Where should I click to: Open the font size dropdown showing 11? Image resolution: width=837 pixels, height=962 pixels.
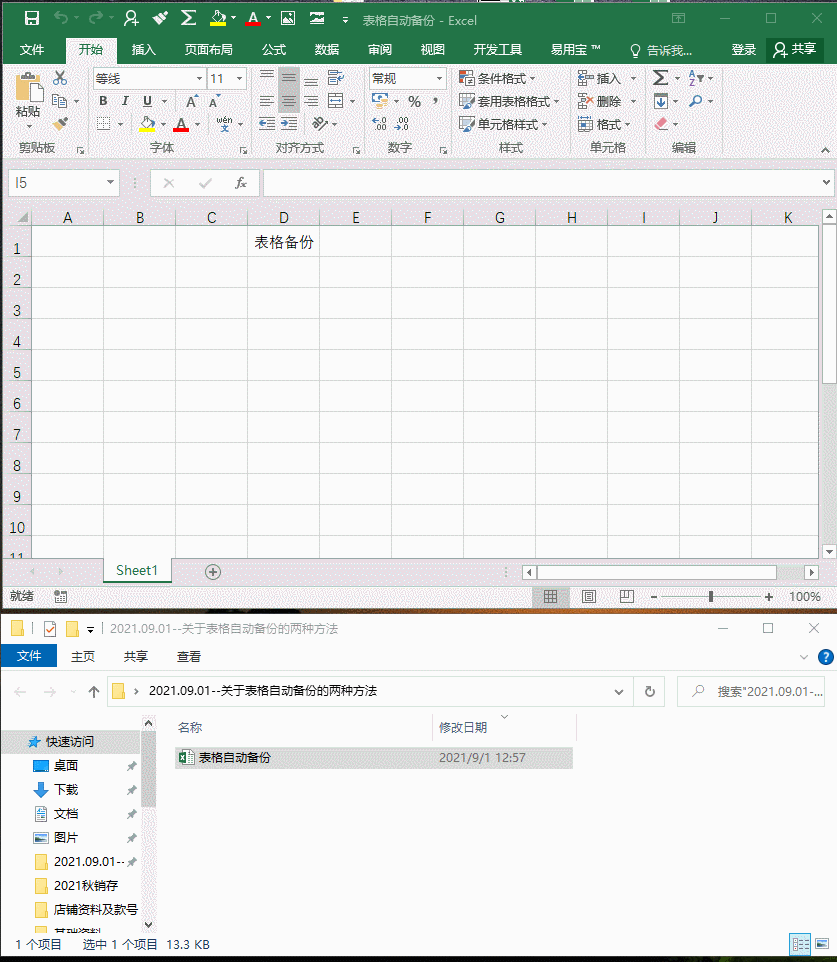click(x=239, y=79)
